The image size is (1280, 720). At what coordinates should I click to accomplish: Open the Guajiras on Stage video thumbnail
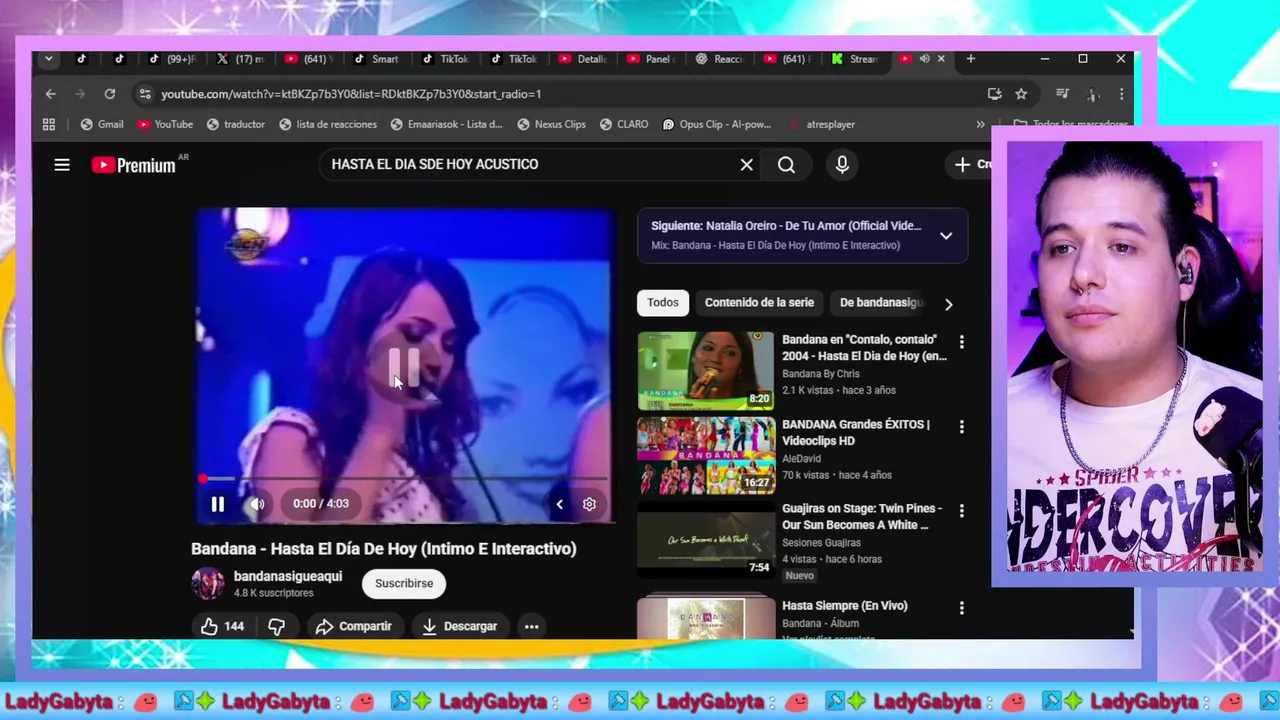pyautogui.click(x=706, y=540)
